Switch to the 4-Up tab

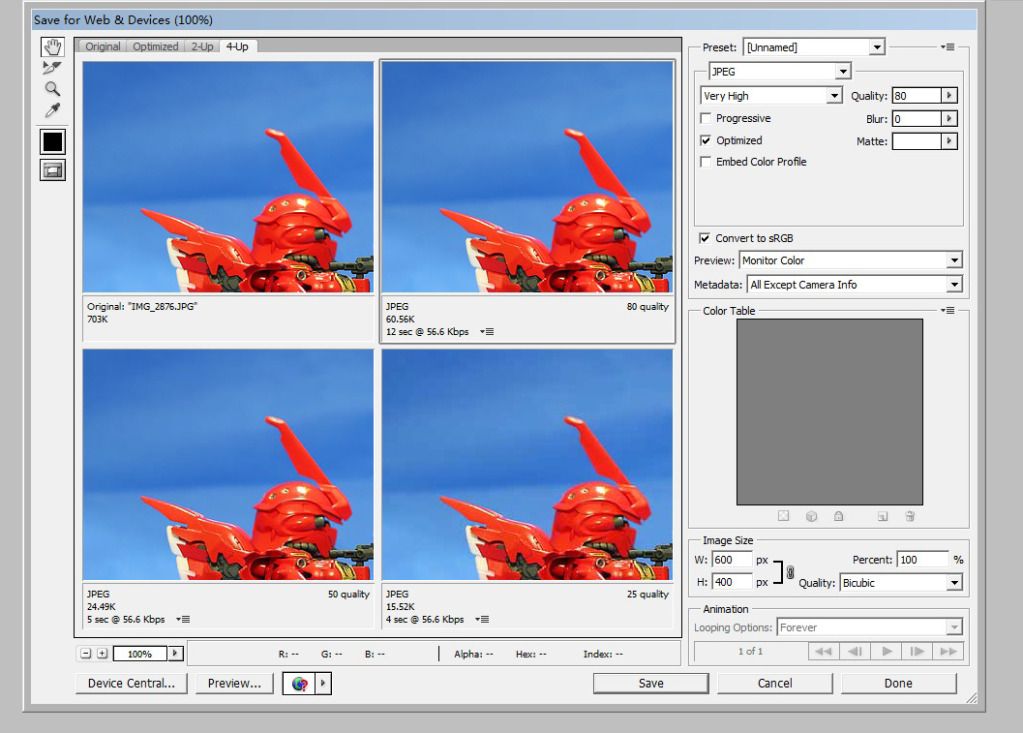click(237, 46)
